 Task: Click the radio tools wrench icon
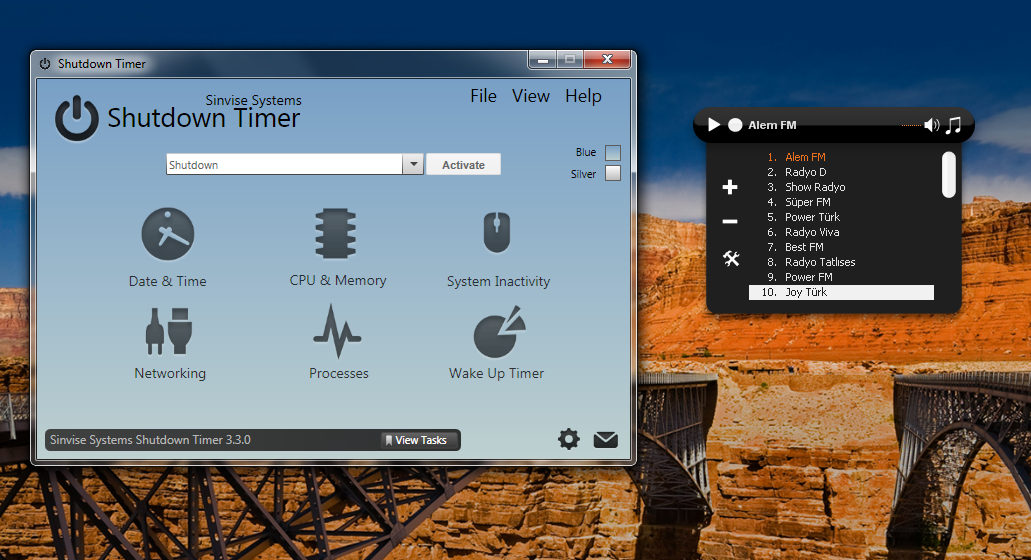[731, 259]
